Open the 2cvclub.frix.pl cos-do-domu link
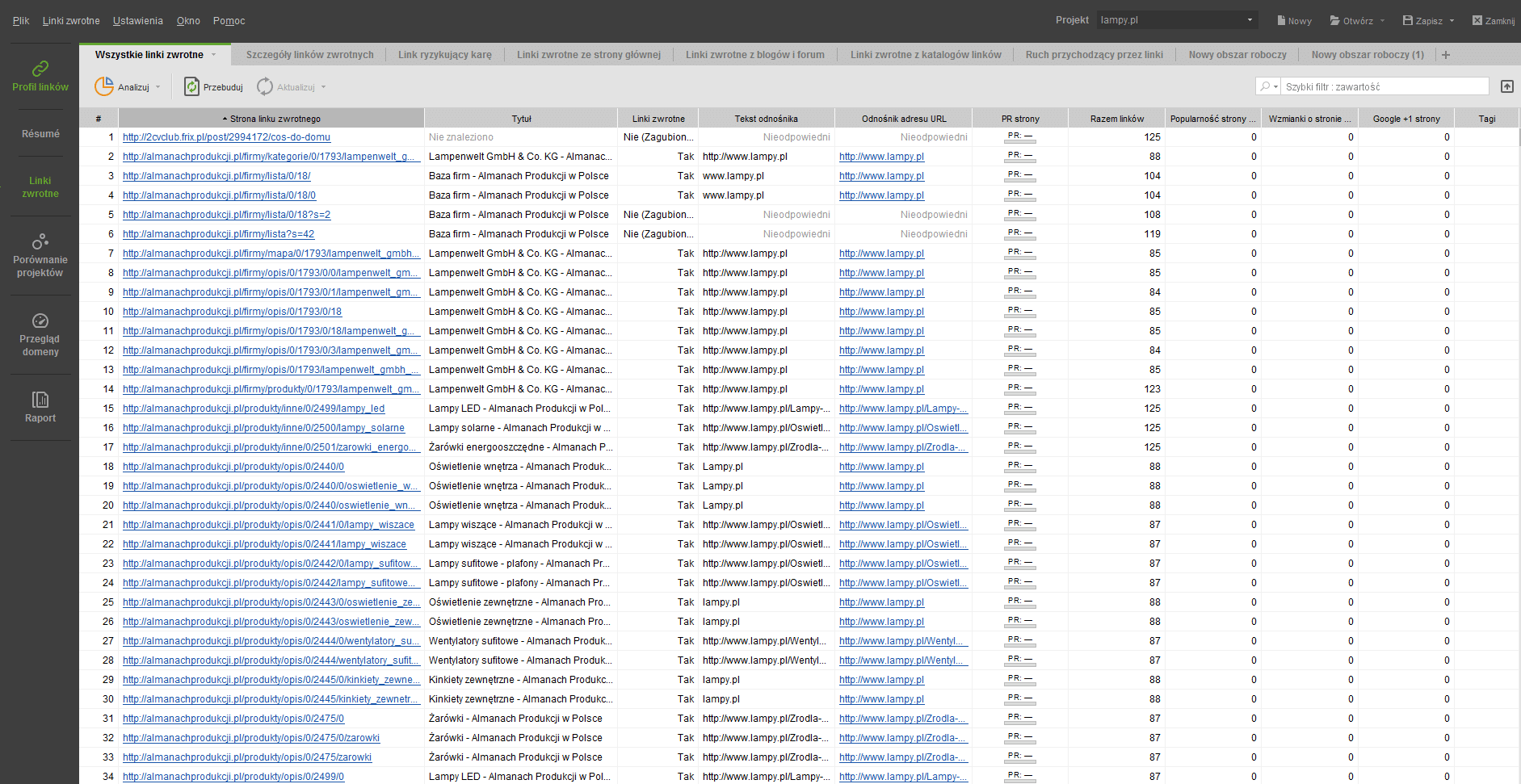Image resolution: width=1521 pixels, height=784 pixels. tap(226, 137)
